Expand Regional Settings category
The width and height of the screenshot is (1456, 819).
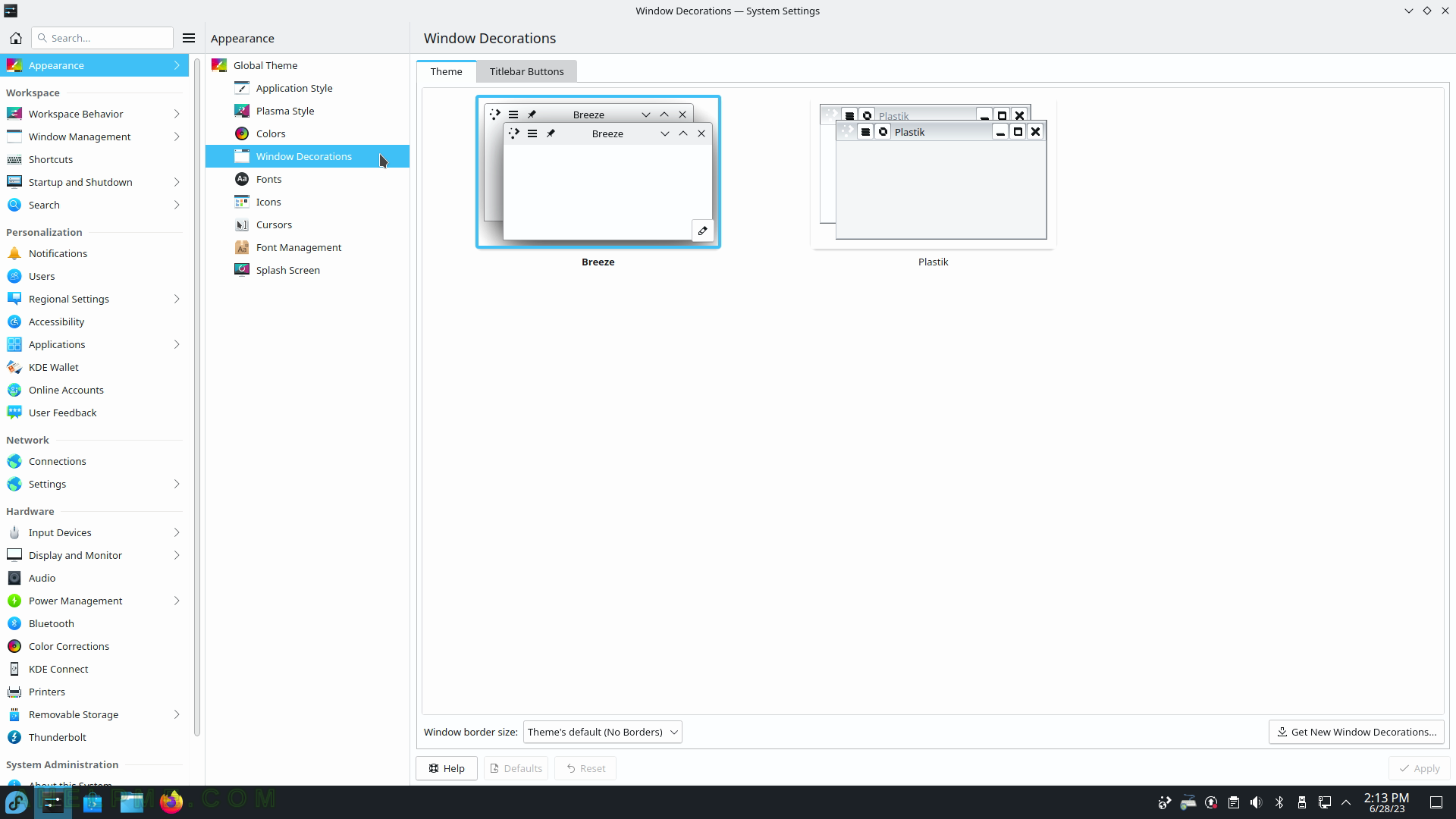(x=95, y=299)
